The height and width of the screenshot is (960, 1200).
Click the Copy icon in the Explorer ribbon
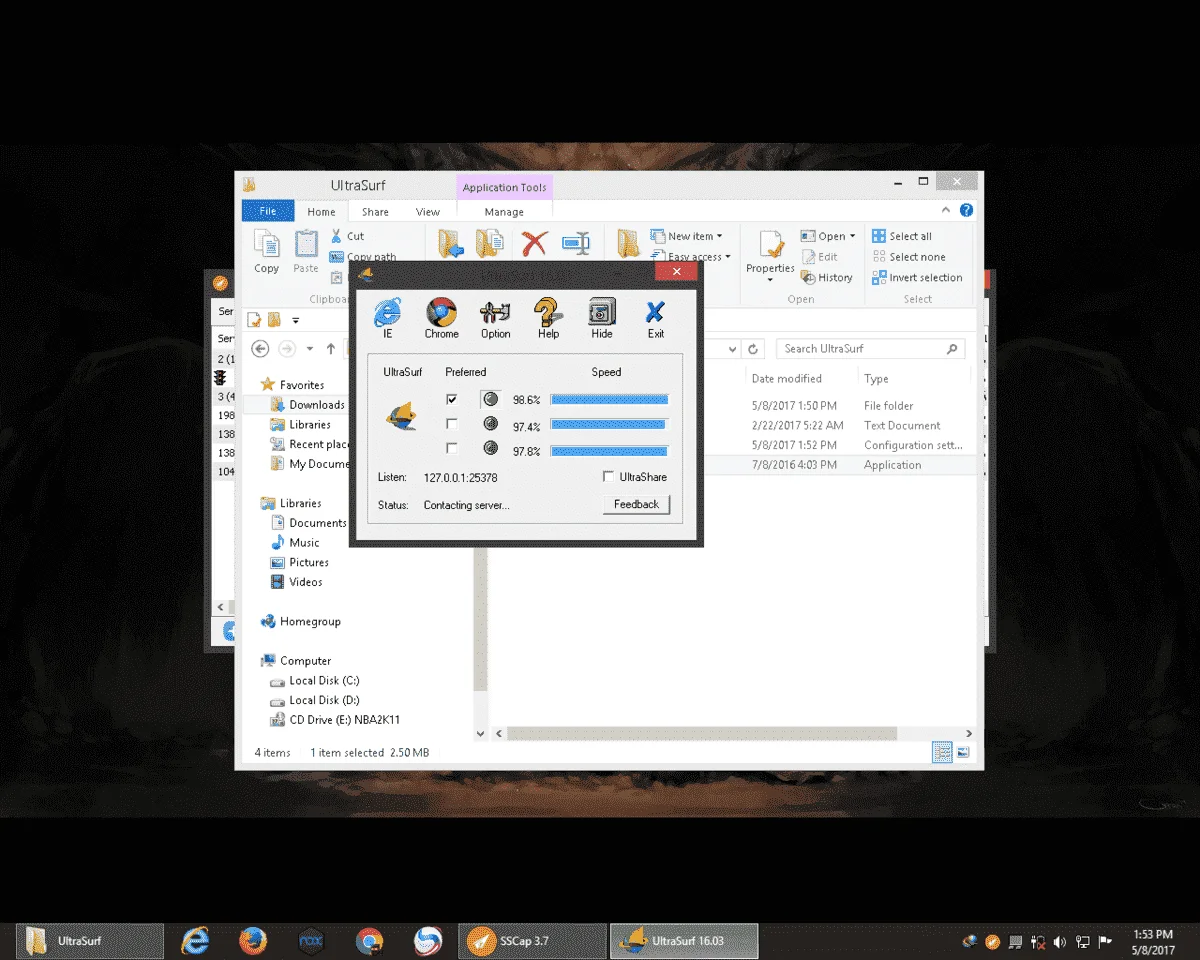click(266, 244)
